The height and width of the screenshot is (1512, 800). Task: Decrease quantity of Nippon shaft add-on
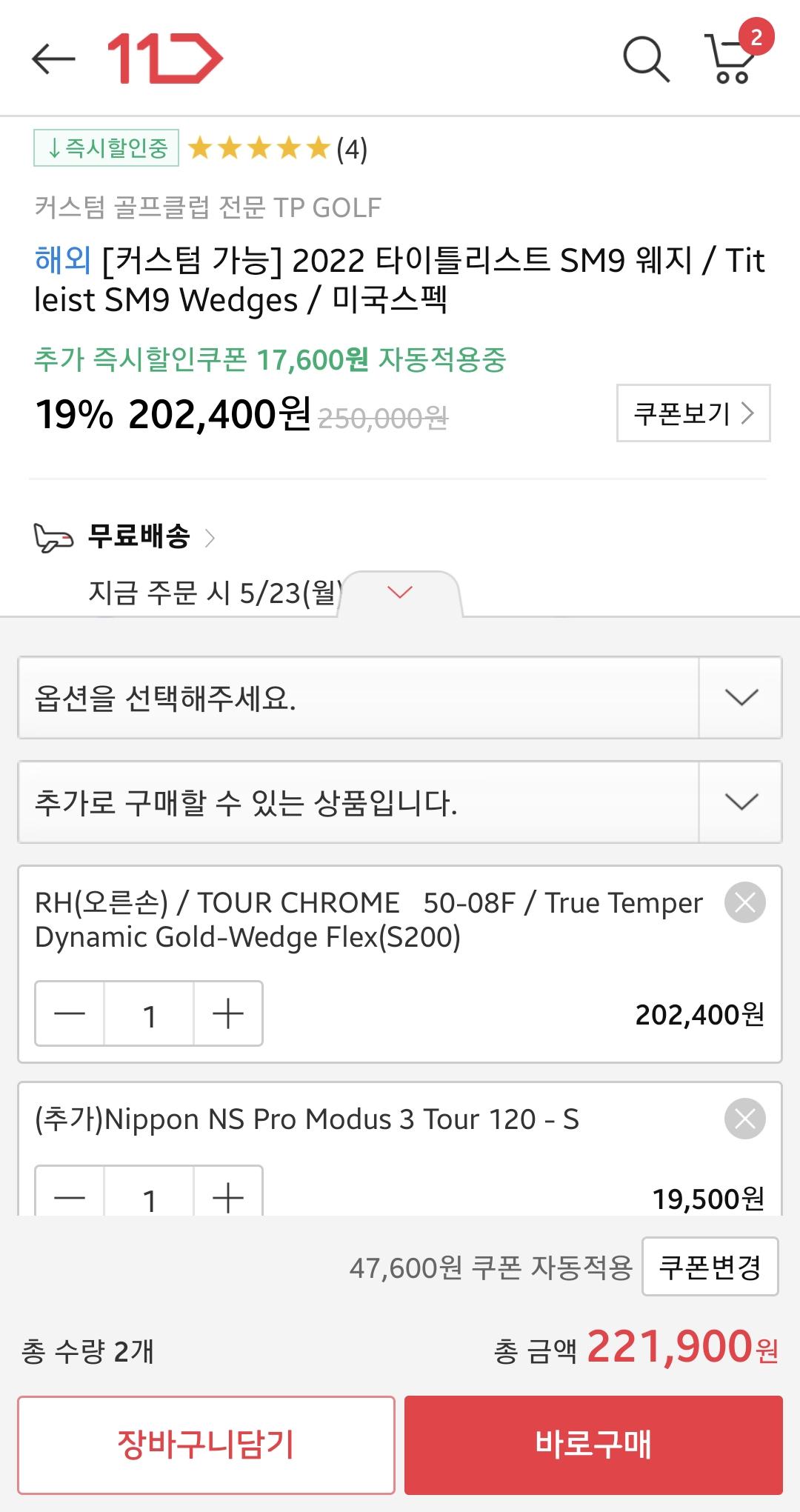coord(70,1194)
